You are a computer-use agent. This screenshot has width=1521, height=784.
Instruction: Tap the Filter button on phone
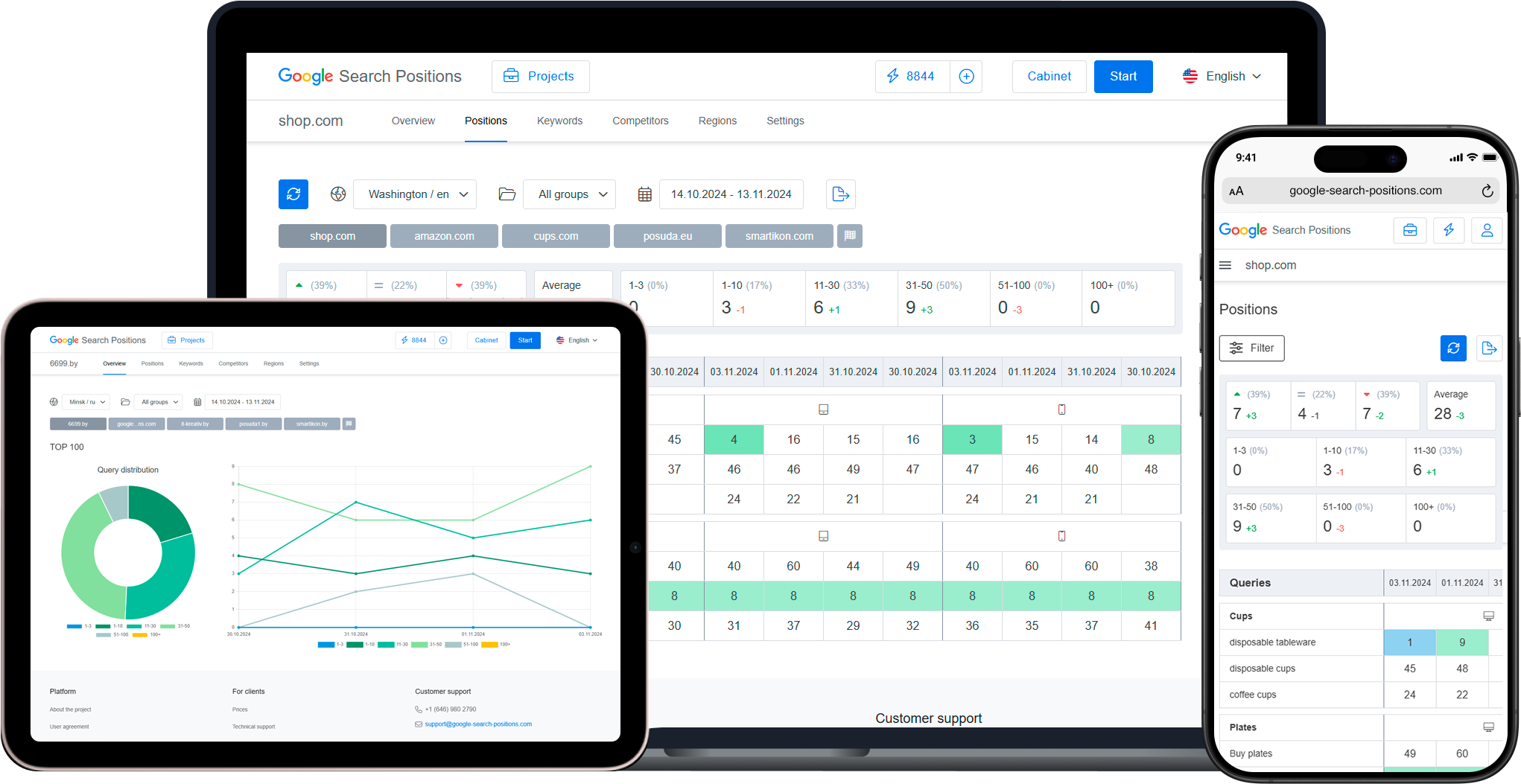click(x=1251, y=348)
